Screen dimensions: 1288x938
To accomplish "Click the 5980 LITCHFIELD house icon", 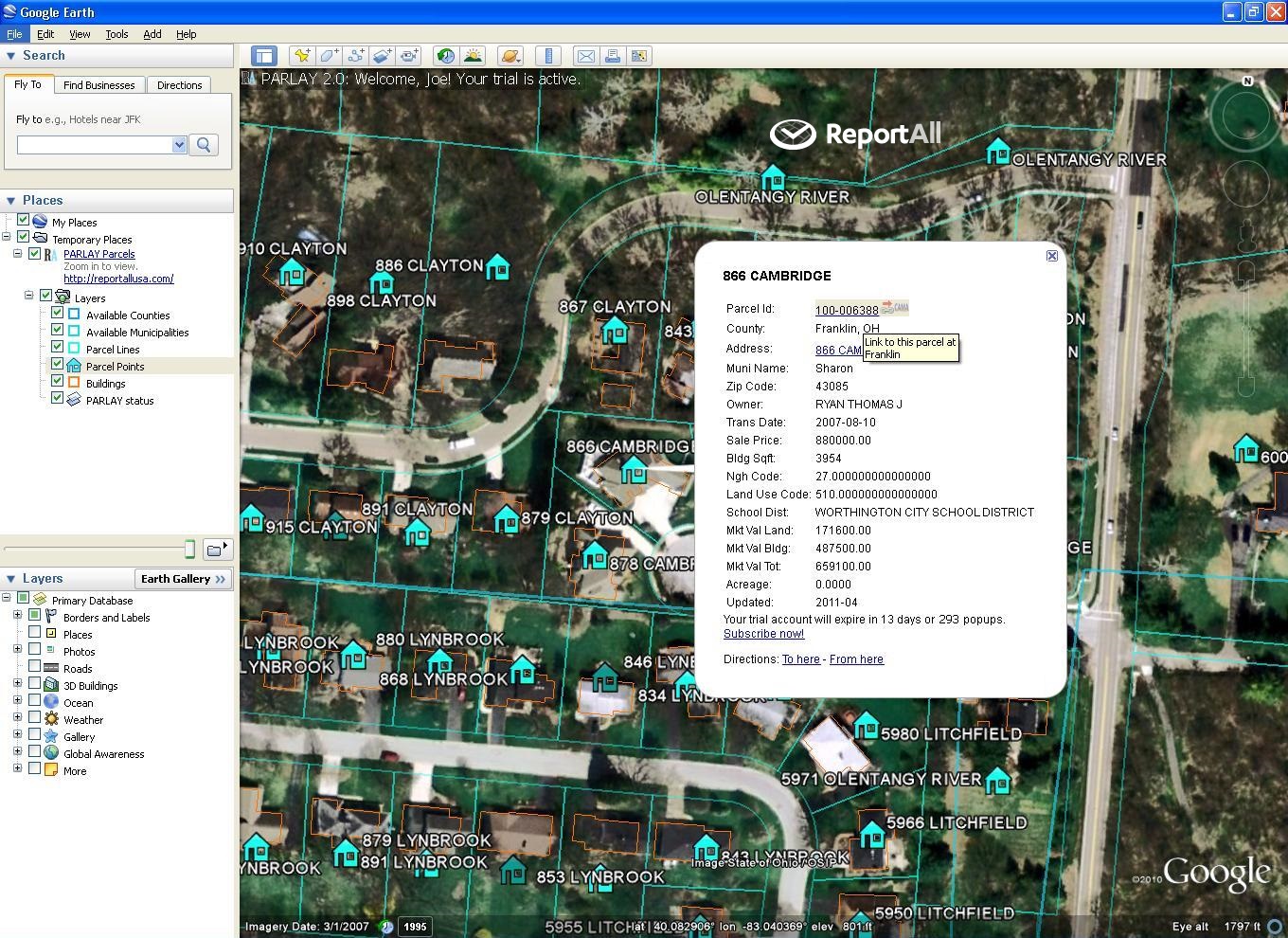I will pyautogui.click(x=866, y=726).
